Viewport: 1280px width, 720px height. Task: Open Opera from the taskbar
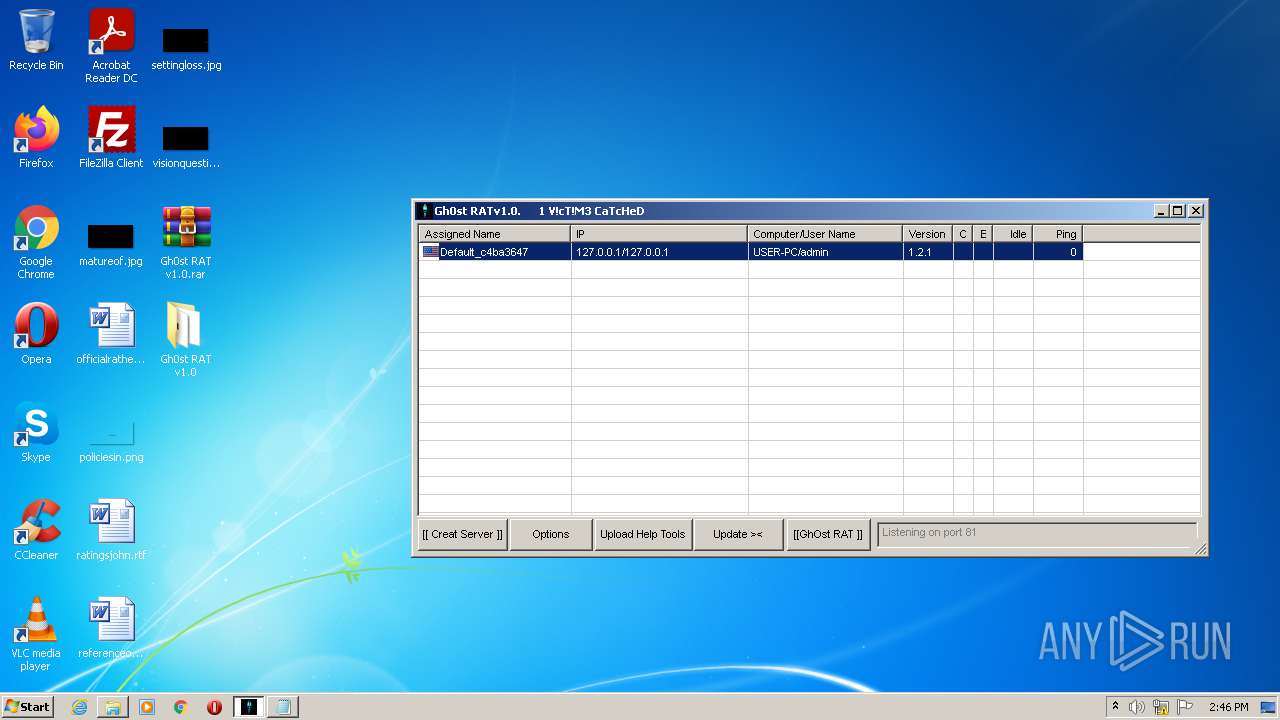215,707
